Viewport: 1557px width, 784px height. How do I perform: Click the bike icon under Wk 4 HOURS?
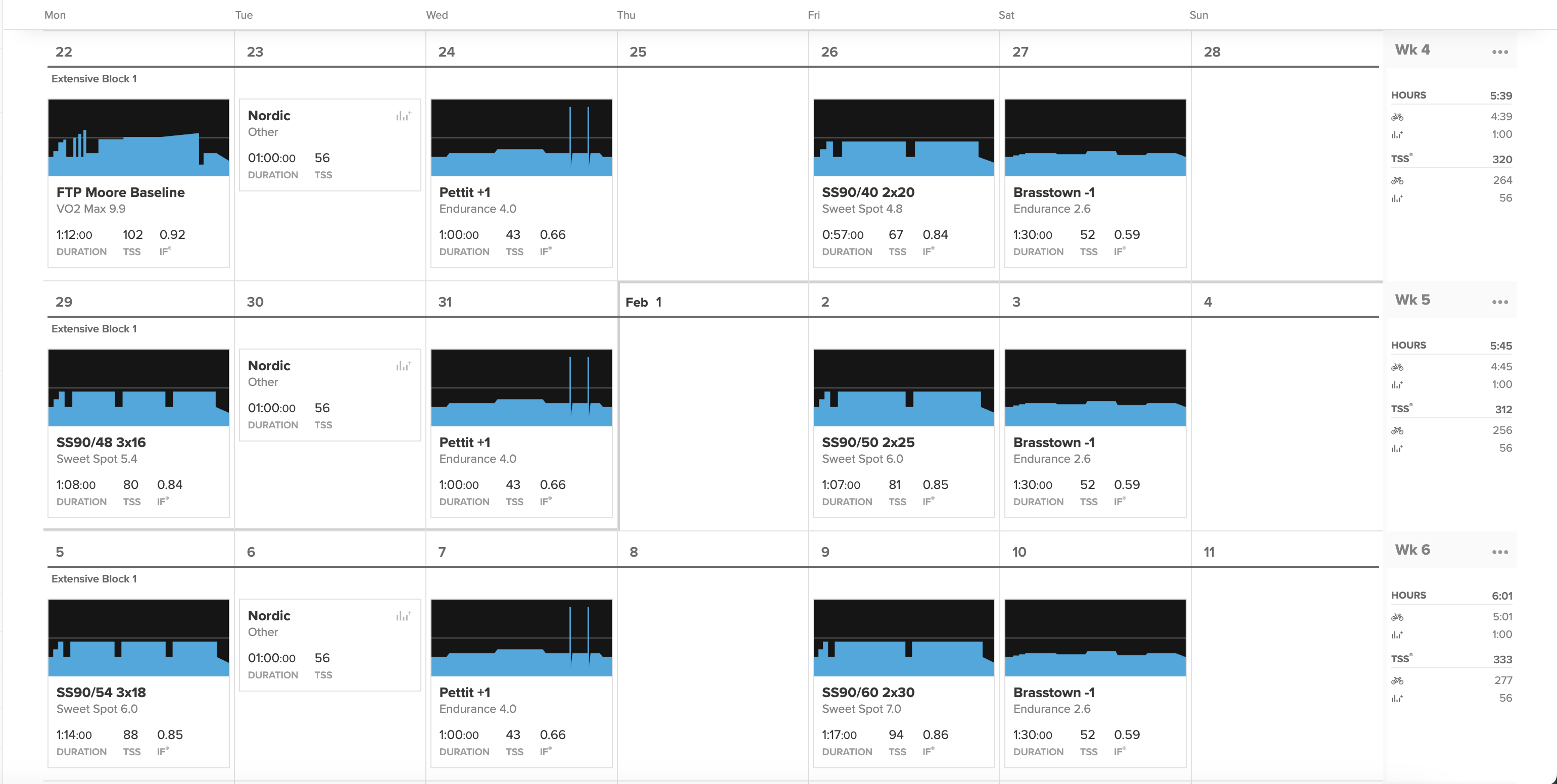1397,117
